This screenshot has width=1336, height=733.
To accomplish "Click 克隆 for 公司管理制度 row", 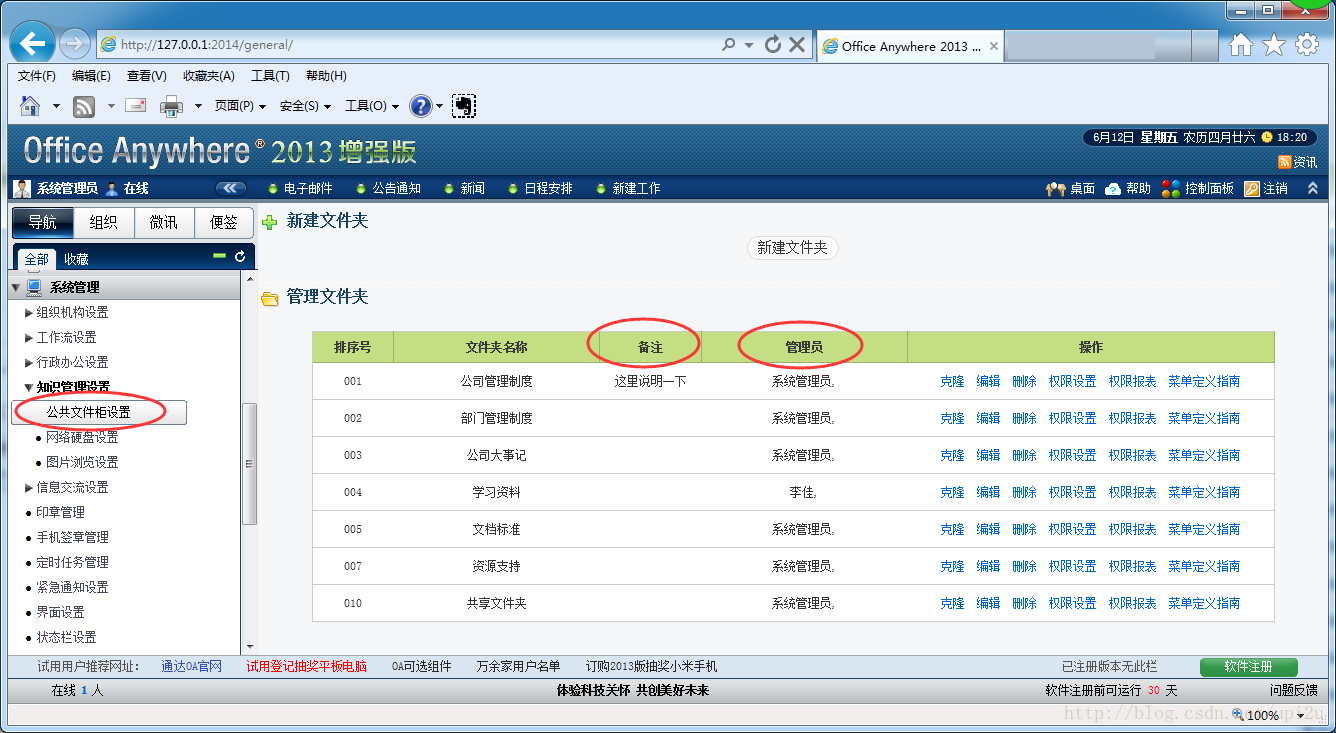I will [x=952, y=381].
